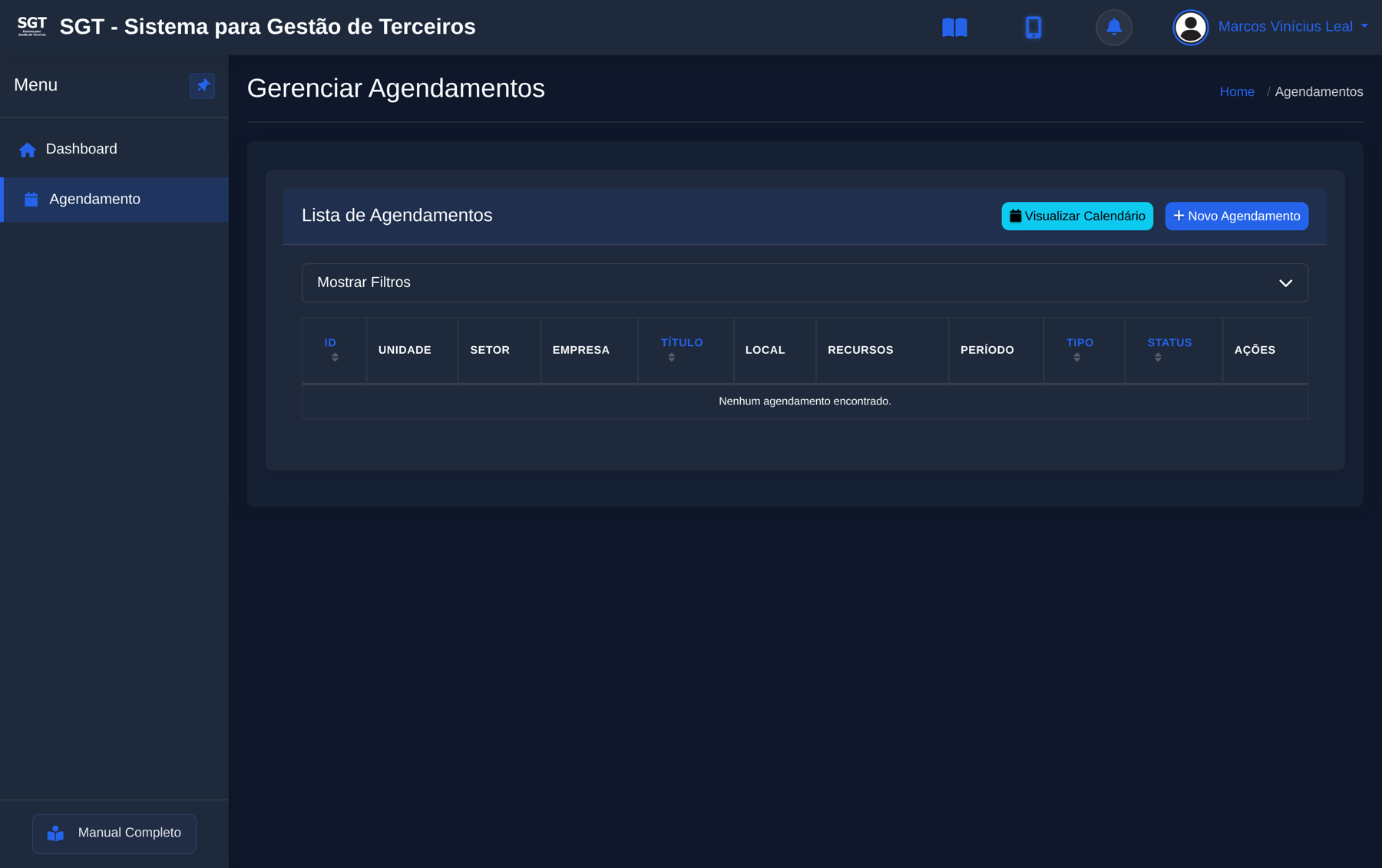The height and width of the screenshot is (868, 1382).
Task: Click the reading icon in Manual Completo
Action: [x=55, y=833]
